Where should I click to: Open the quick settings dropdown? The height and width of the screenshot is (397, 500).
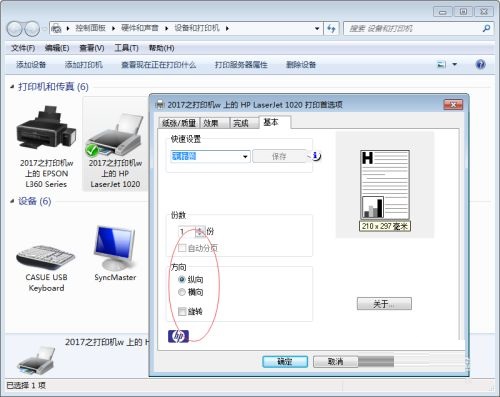pos(245,156)
